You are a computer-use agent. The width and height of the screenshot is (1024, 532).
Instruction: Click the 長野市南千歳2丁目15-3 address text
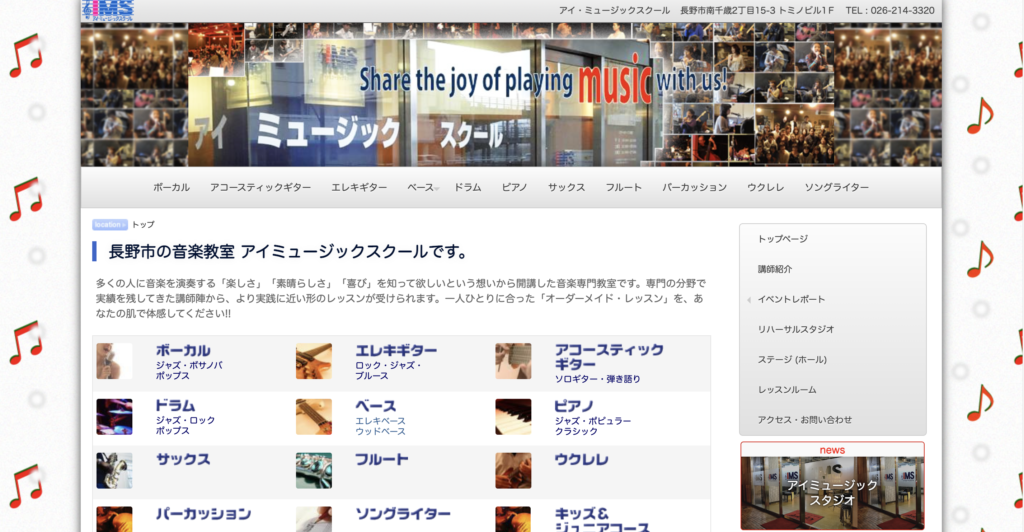757,10
